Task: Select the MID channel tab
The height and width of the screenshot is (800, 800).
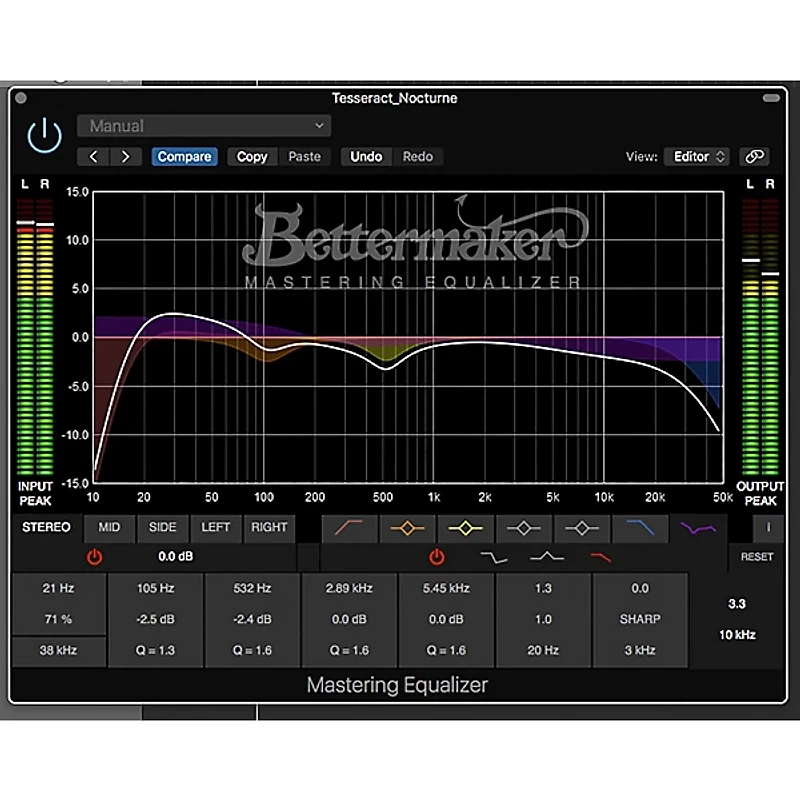Action: (109, 527)
